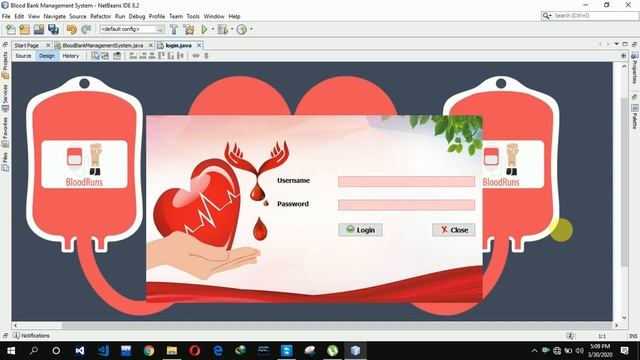Click the Password text field
Screen dimensions: 640x360
(x=407, y=205)
